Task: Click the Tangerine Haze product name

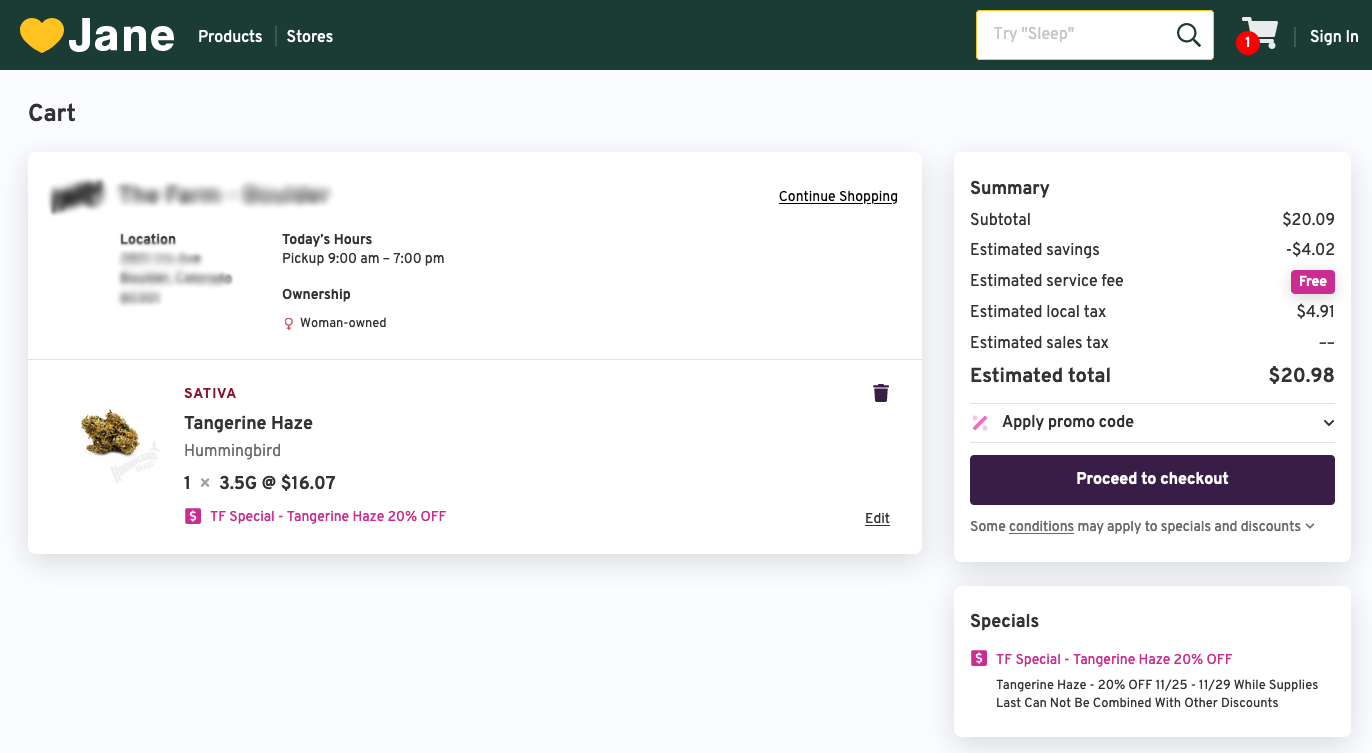Action: point(248,423)
